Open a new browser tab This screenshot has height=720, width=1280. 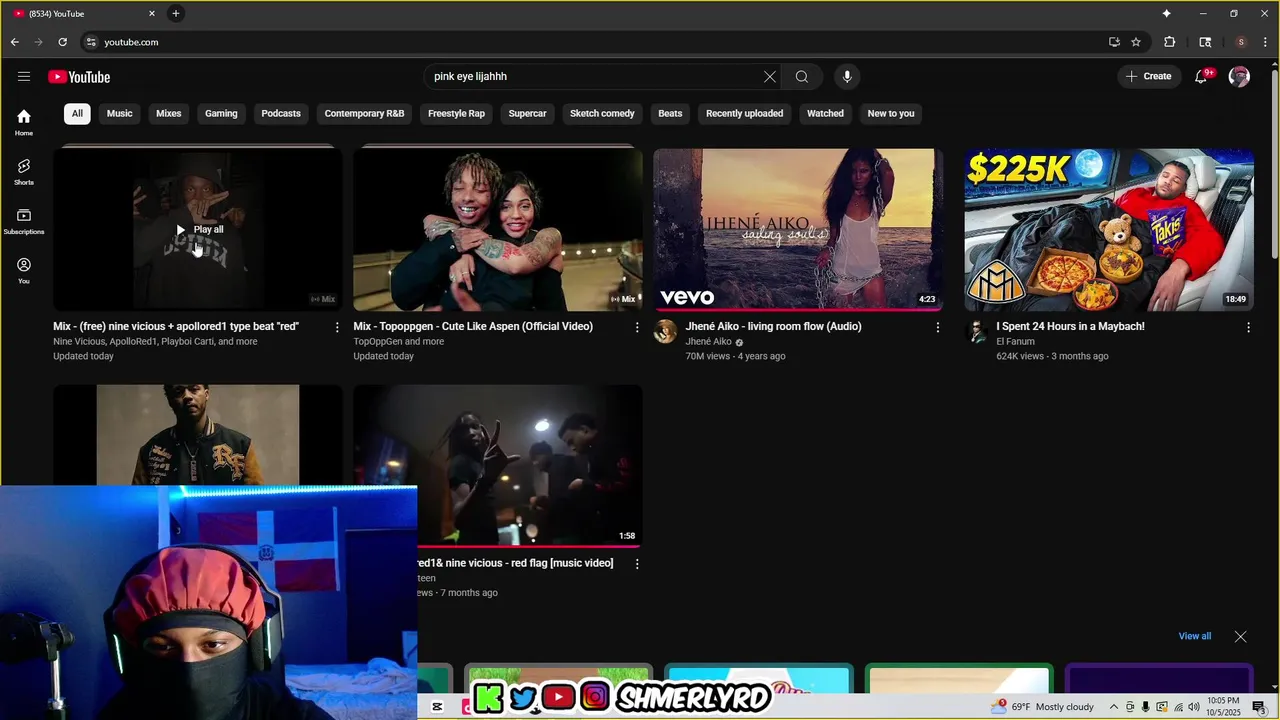click(176, 14)
